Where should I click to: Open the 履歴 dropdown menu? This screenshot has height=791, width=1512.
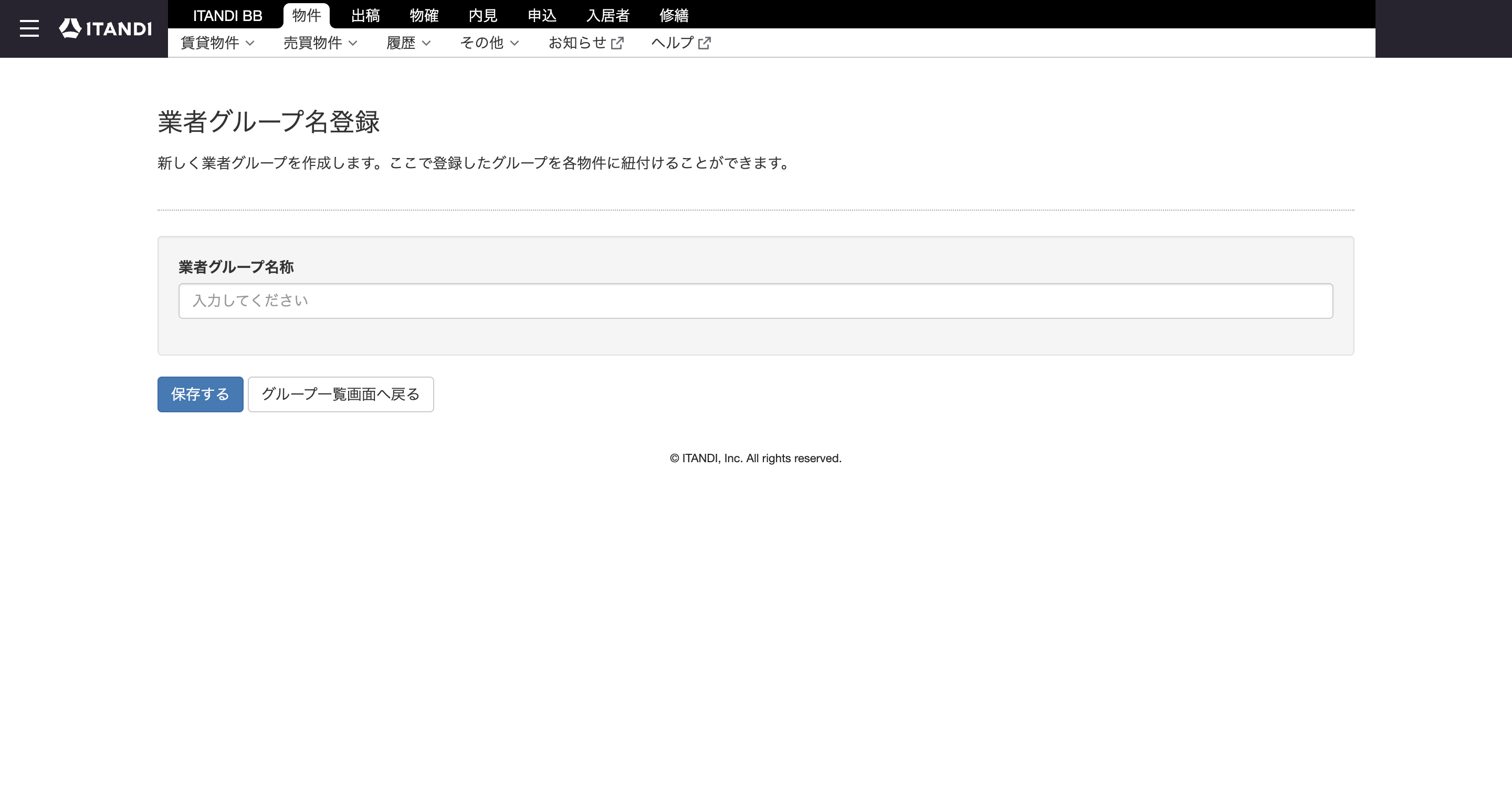click(x=408, y=43)
